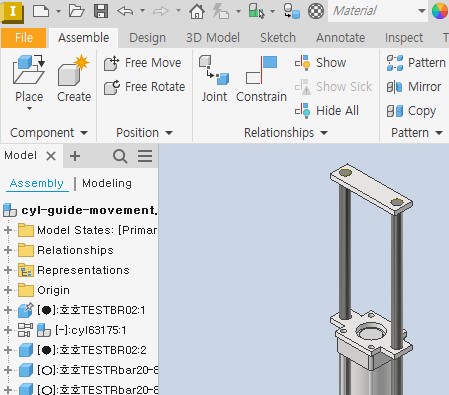Click the color wheel appearance icon
449x395 pixels.
tap(440, 11)
